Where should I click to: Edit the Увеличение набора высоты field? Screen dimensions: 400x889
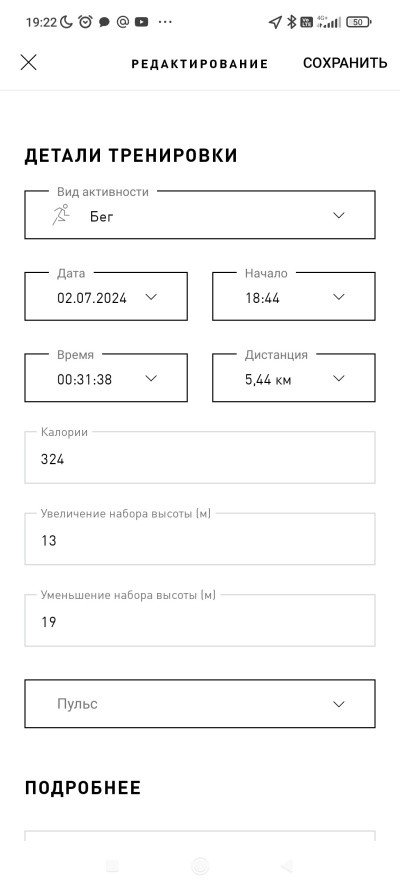(x=199, y=539)
